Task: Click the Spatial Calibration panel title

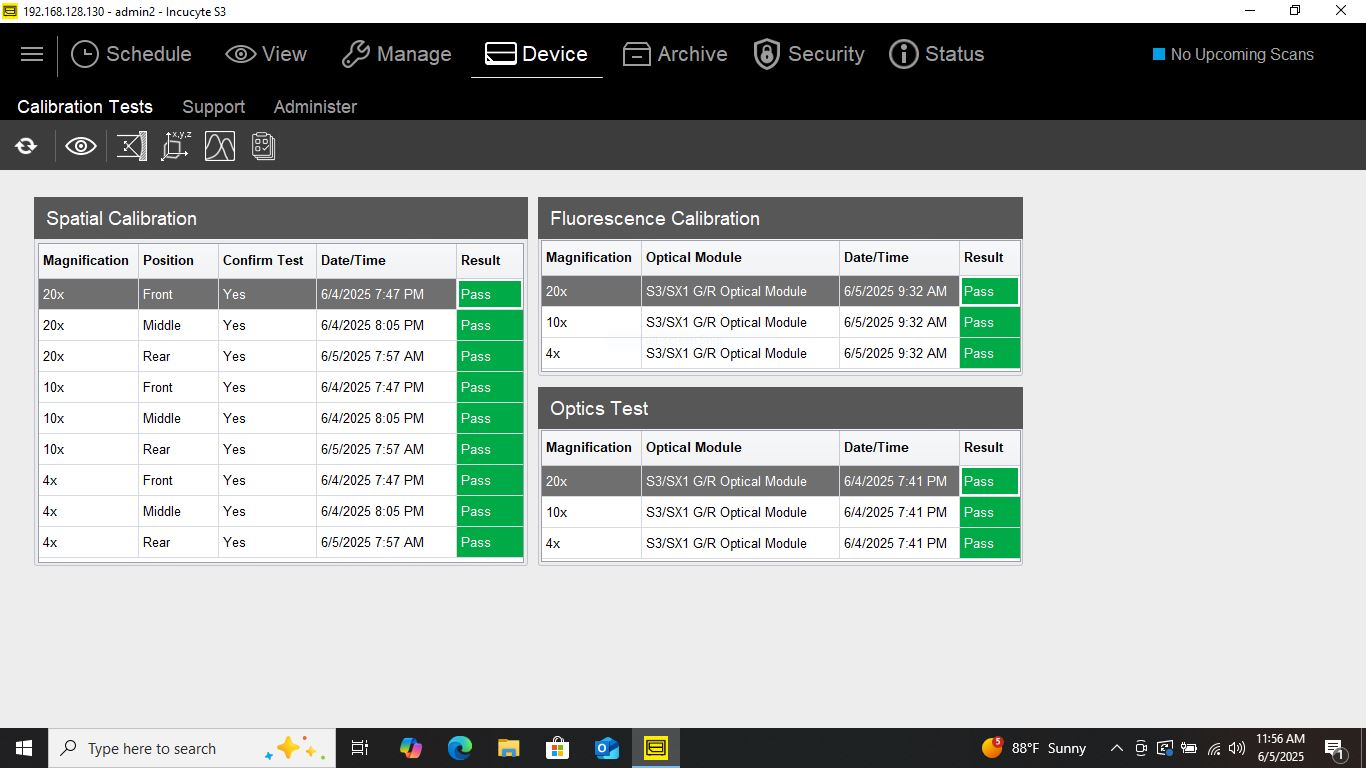Action: pyautogui.click(x=121, y=218)
